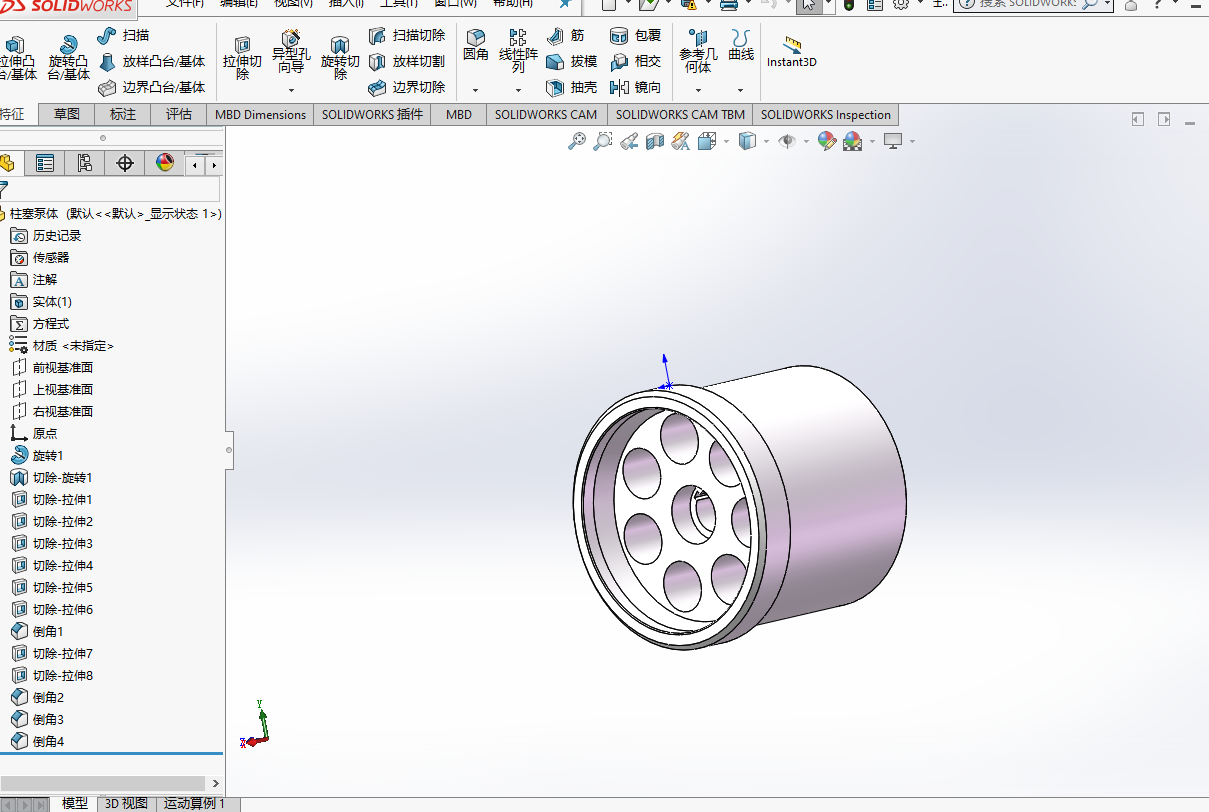Open the 参考几何体 reference geometry tool
The image size is (1209, 812).
click(698, 52)
